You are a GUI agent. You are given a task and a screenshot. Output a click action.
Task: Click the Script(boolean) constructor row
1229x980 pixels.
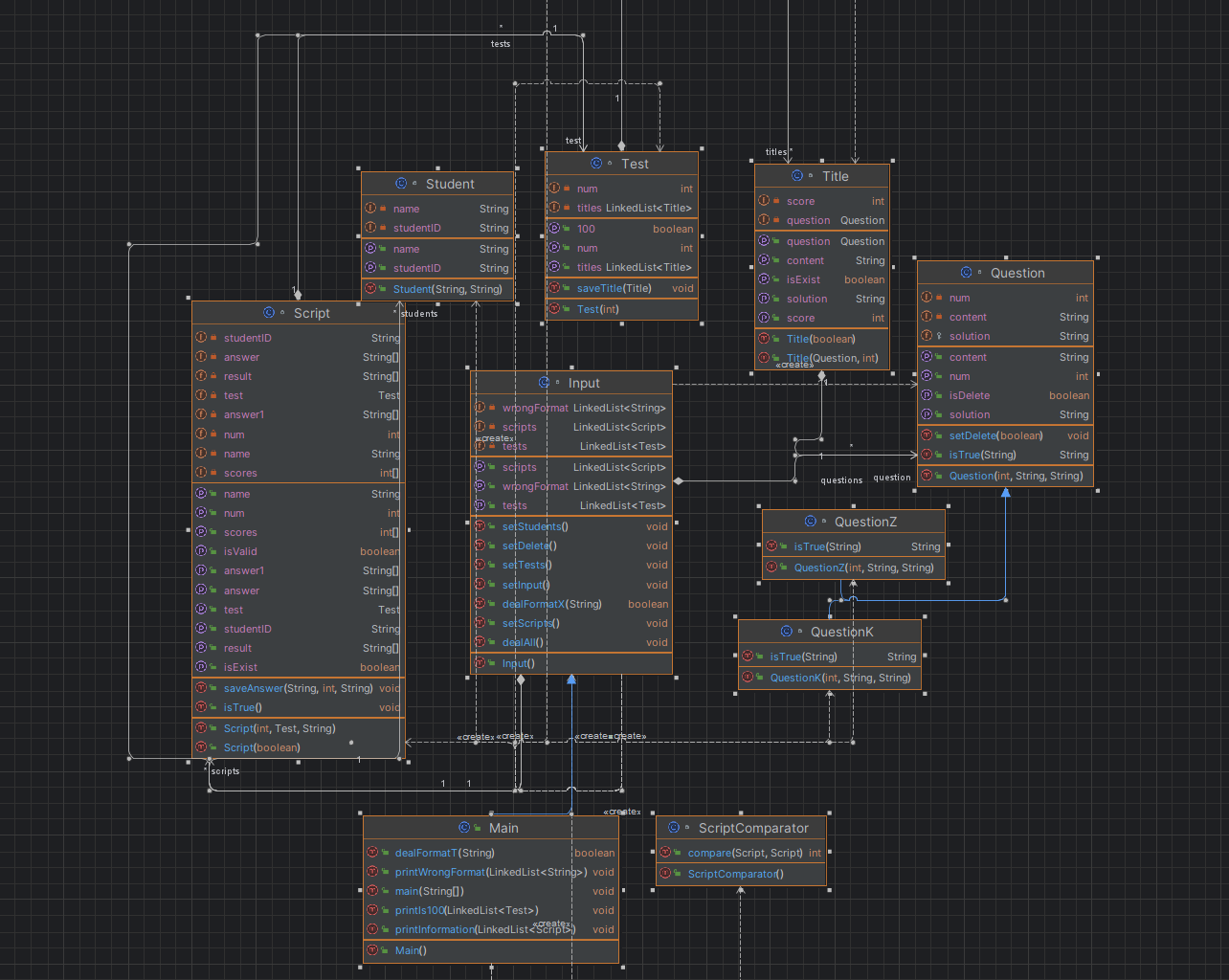point(299,747)
